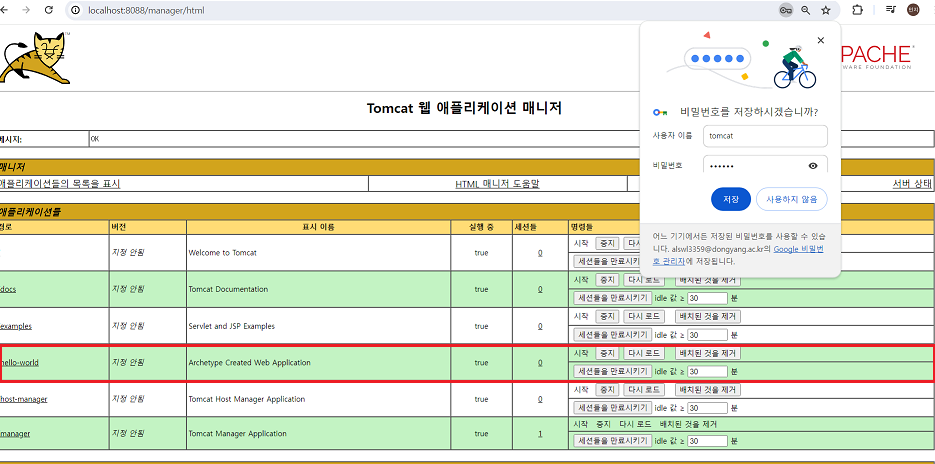Click the Tomcat cat logo
935x464 pixels.
pyautogui.click(x=36, y=58)
